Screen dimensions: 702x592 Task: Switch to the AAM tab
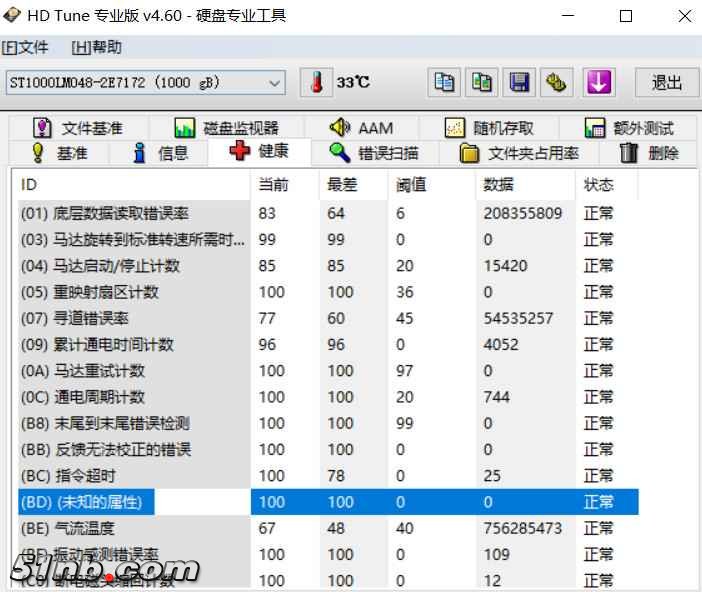(362, 128)
